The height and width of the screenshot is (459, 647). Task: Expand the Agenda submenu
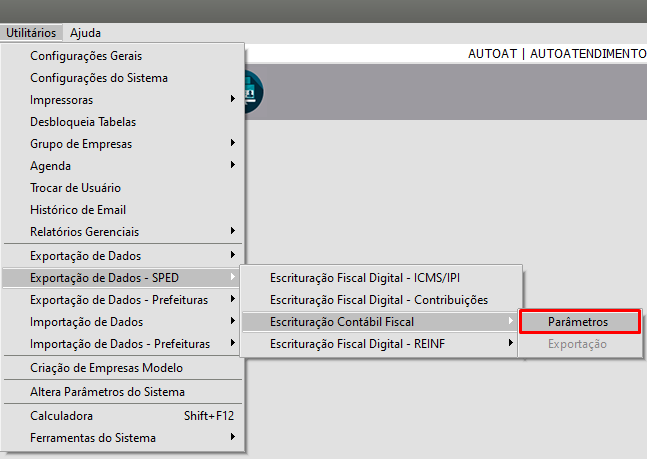[51, 166]
